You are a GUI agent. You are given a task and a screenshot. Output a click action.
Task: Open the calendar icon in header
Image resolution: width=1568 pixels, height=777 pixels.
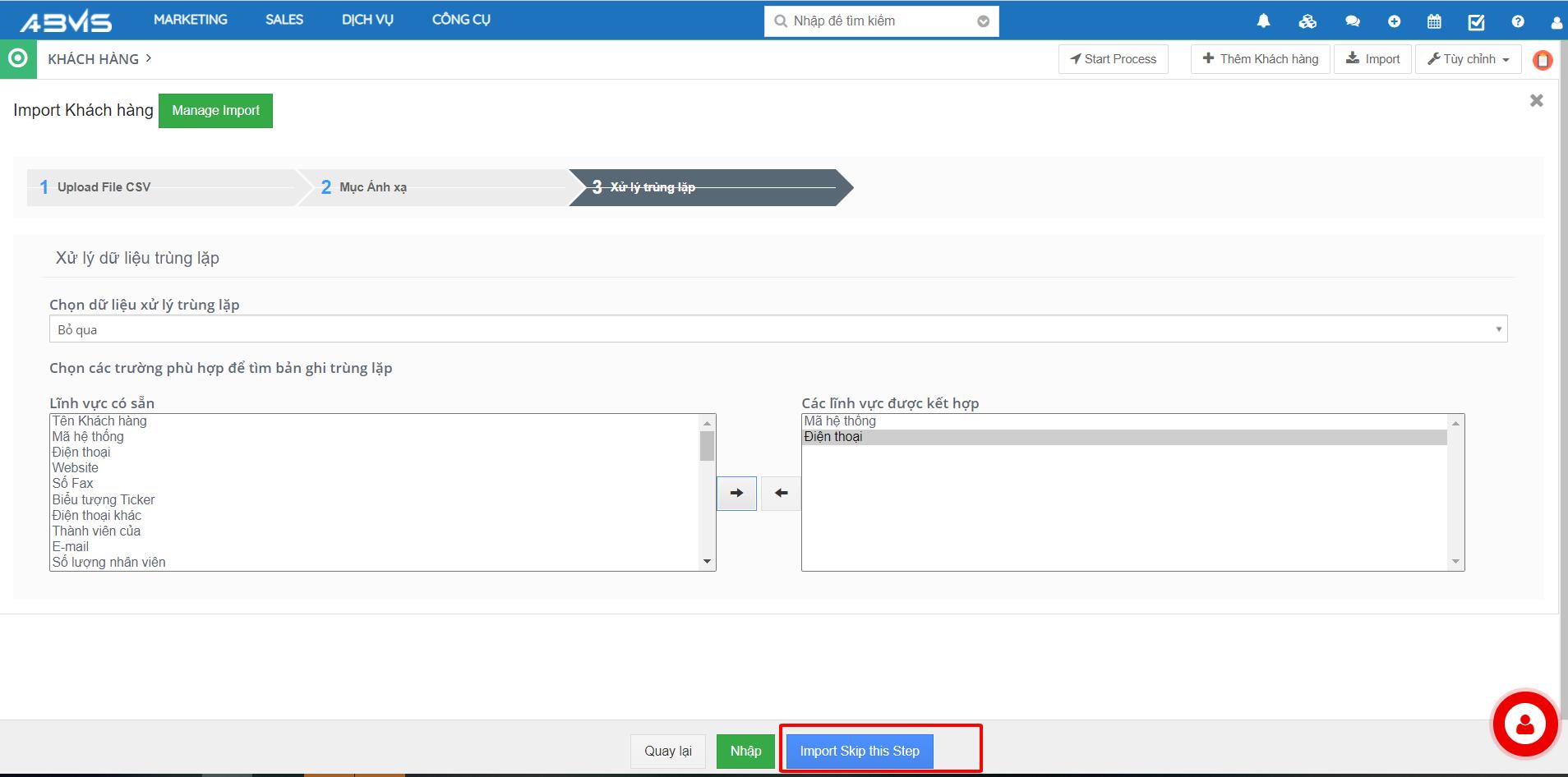tap(1434, 21)
